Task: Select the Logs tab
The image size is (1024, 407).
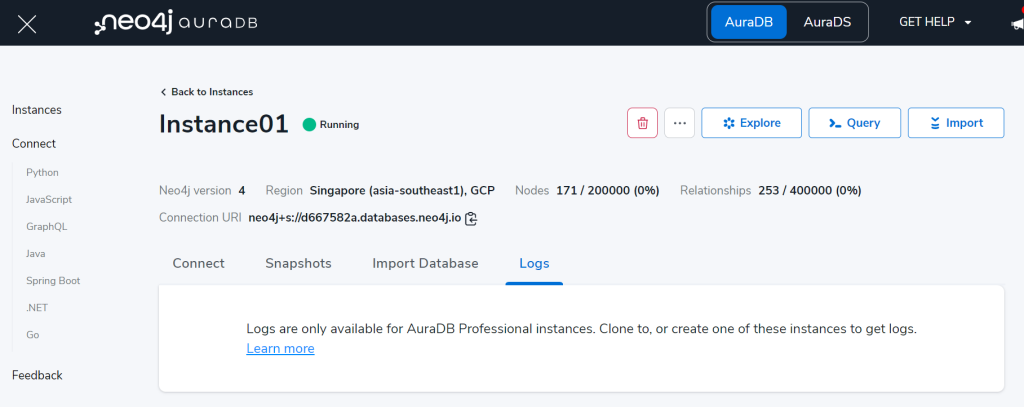Action: pyautogui.click(x=534, y=263)
